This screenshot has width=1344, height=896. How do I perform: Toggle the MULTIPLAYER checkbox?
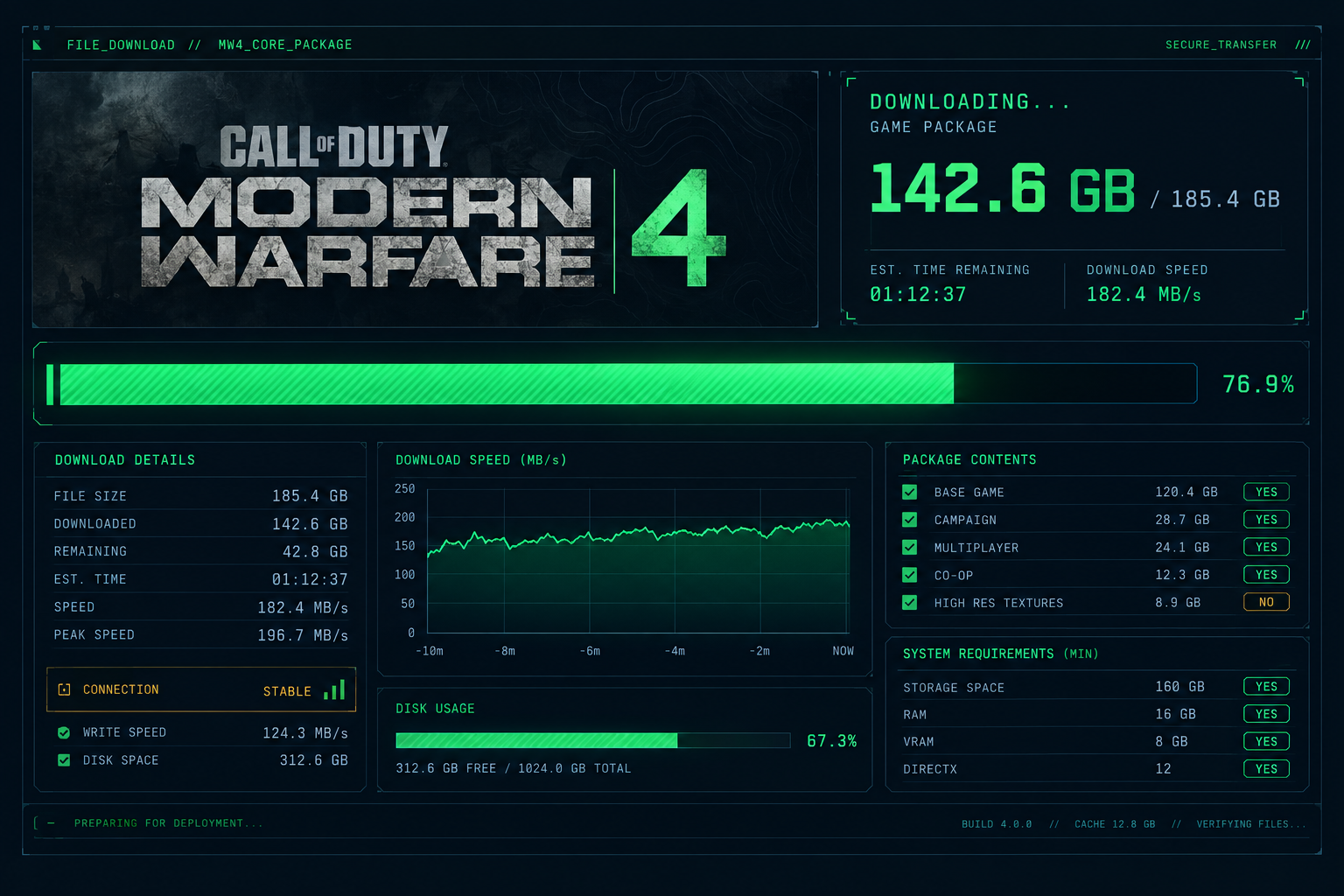click(910, 547)
